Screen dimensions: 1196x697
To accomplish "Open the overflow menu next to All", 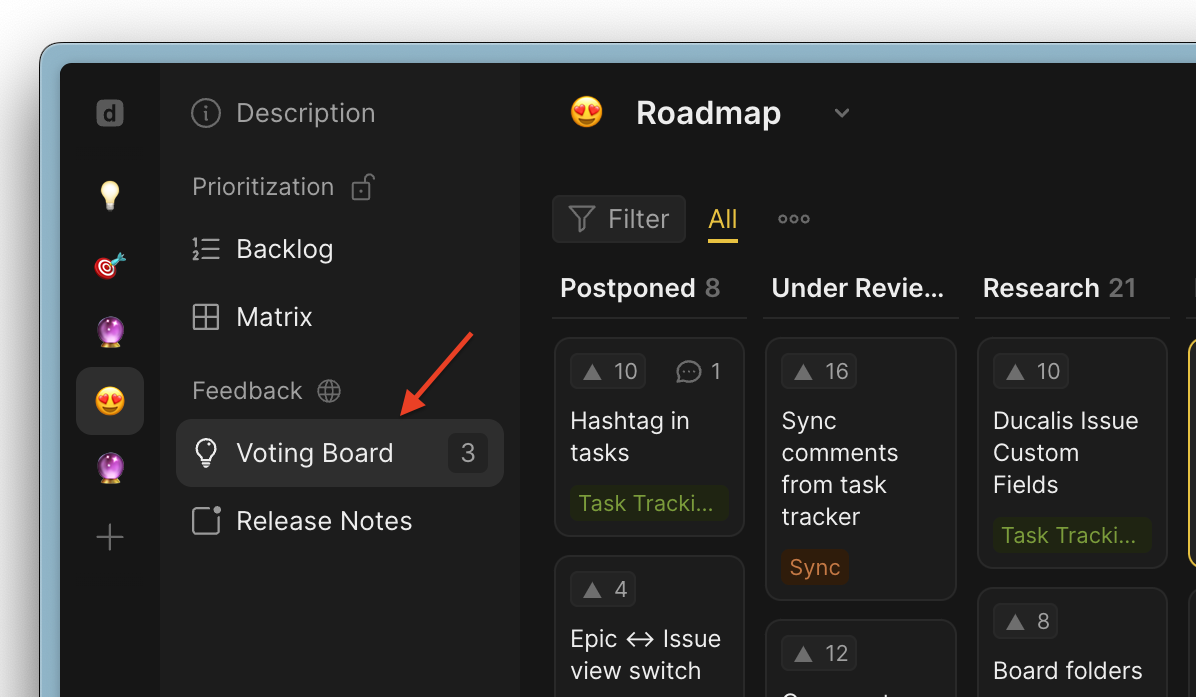I will pyautogui.click(x=793, y=219).
